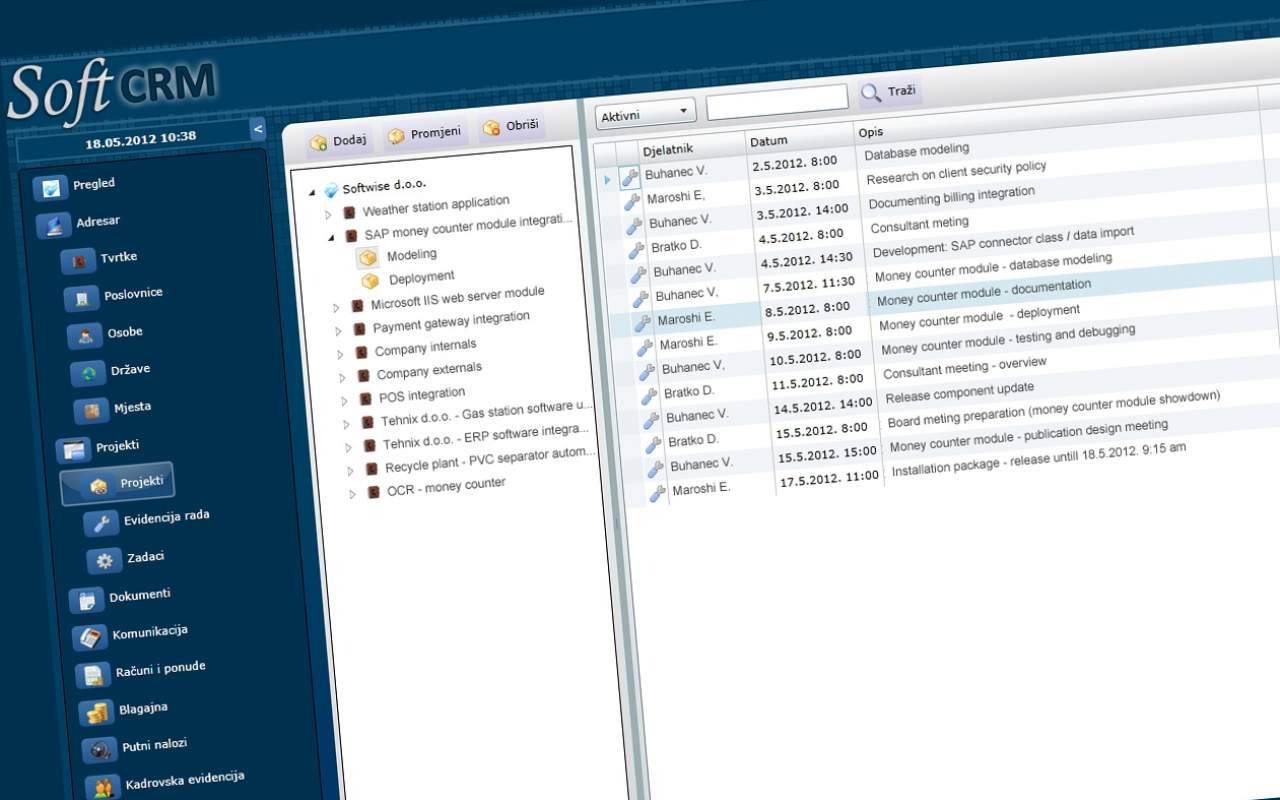Open Kadrovska evidencija icon
The width and height of the screenshot is (1280, 800).
[103, 787]
